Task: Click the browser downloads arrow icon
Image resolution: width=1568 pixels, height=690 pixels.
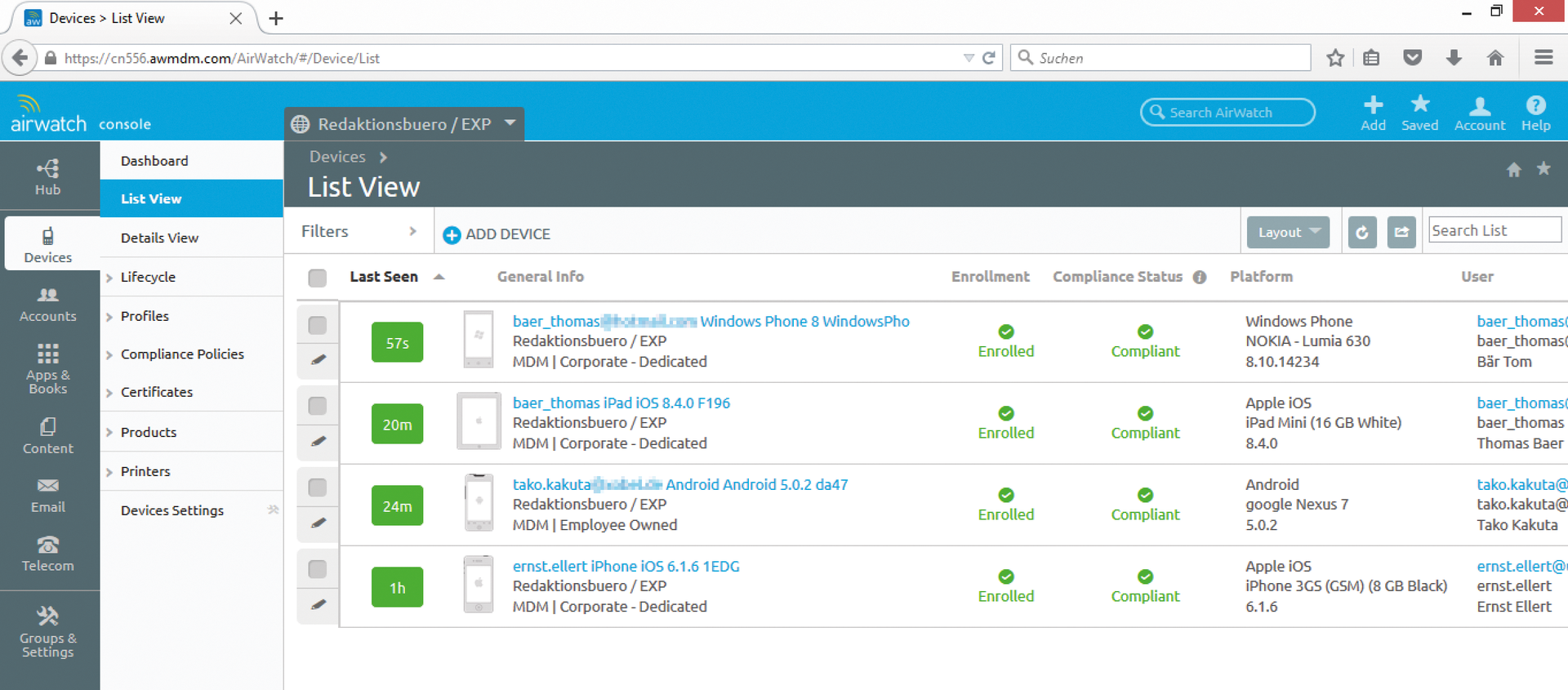Action: tap(1454, 58)
